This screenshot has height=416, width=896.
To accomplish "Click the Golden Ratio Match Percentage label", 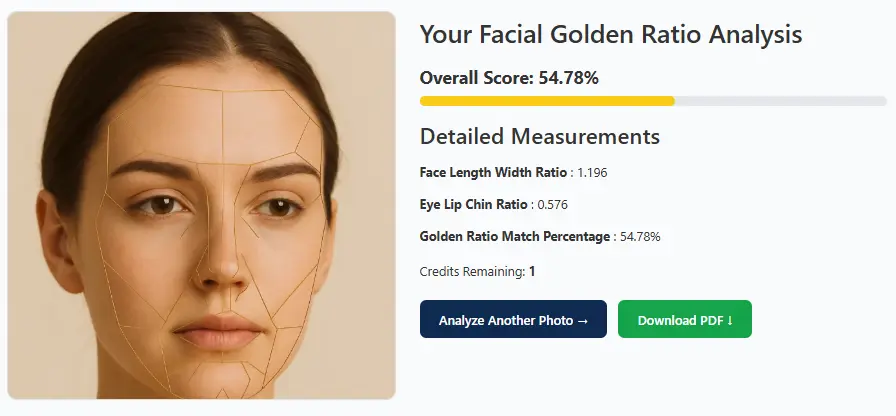I will 514,236.
